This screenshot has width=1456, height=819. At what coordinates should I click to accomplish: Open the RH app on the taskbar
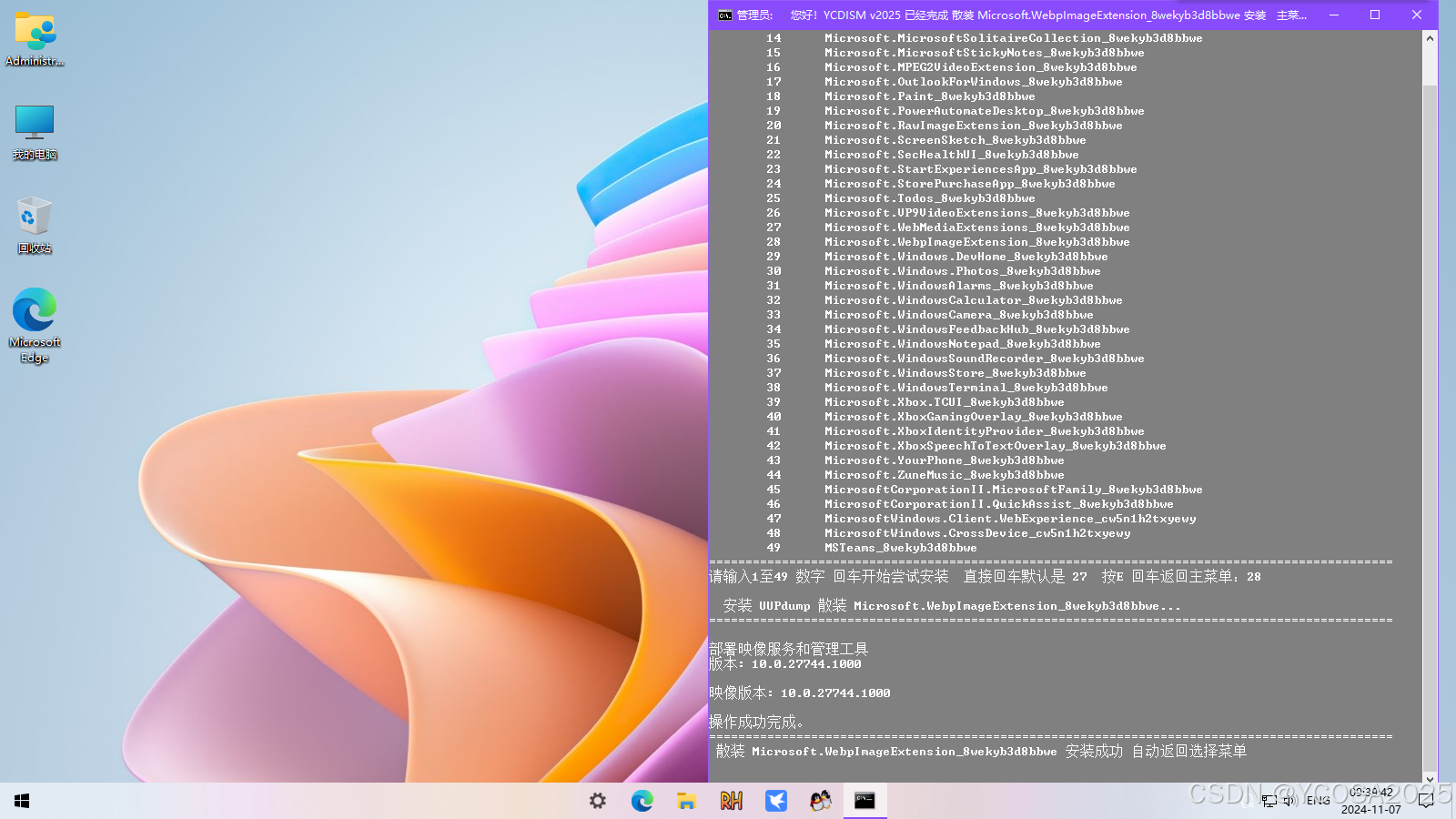[731, 801]
